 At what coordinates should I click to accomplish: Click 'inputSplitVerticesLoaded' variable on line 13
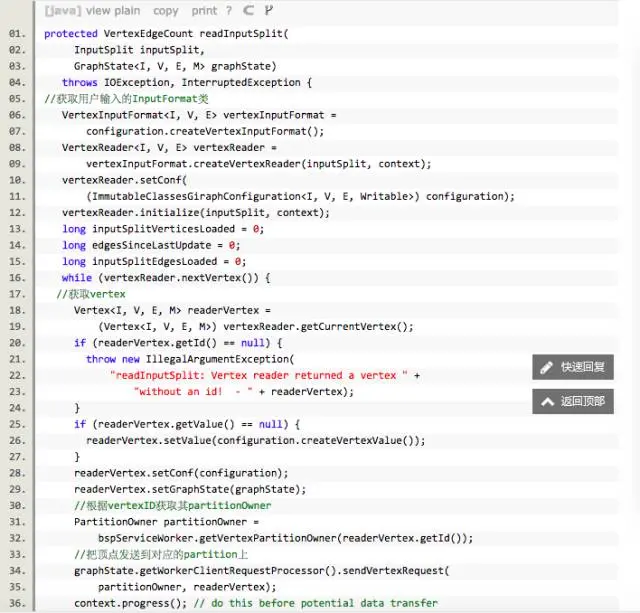[163, 229]
